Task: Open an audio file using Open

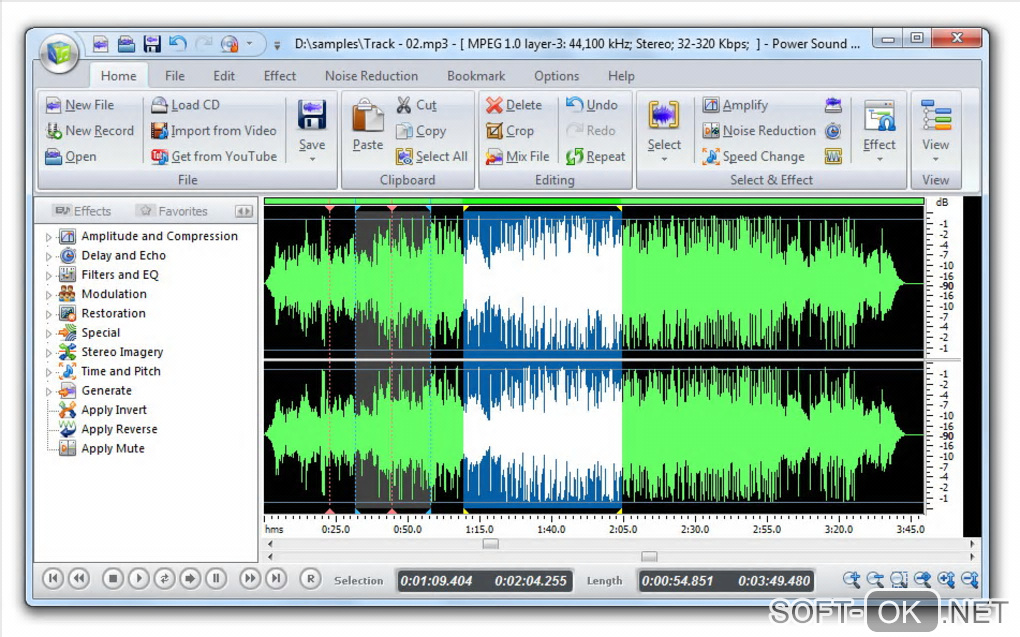Action: pos(70,157)
